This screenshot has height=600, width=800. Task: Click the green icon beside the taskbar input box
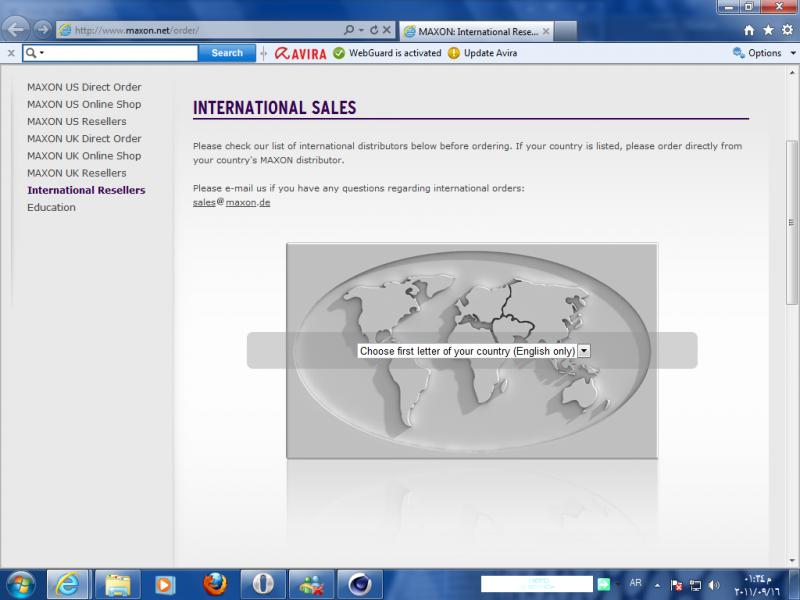tap(604, 585)
